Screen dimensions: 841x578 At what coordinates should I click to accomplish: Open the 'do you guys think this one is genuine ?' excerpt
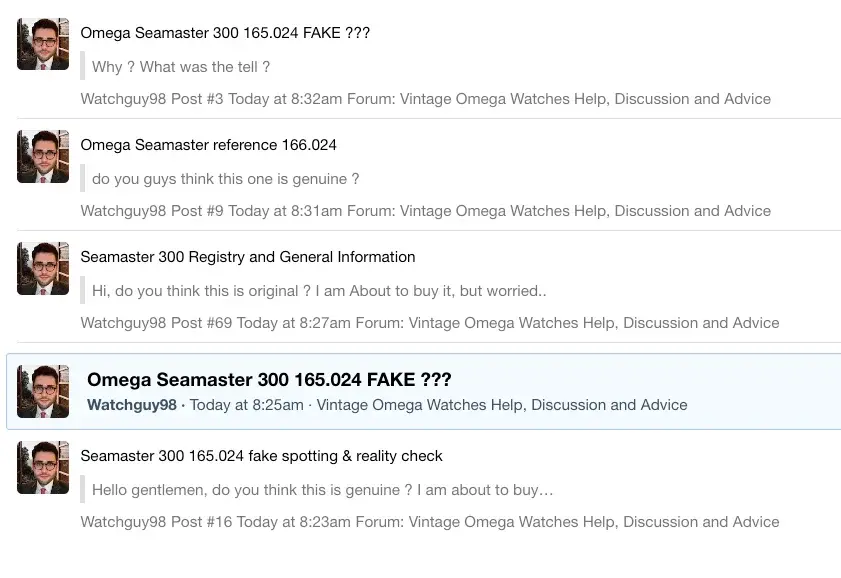point(225,179)
